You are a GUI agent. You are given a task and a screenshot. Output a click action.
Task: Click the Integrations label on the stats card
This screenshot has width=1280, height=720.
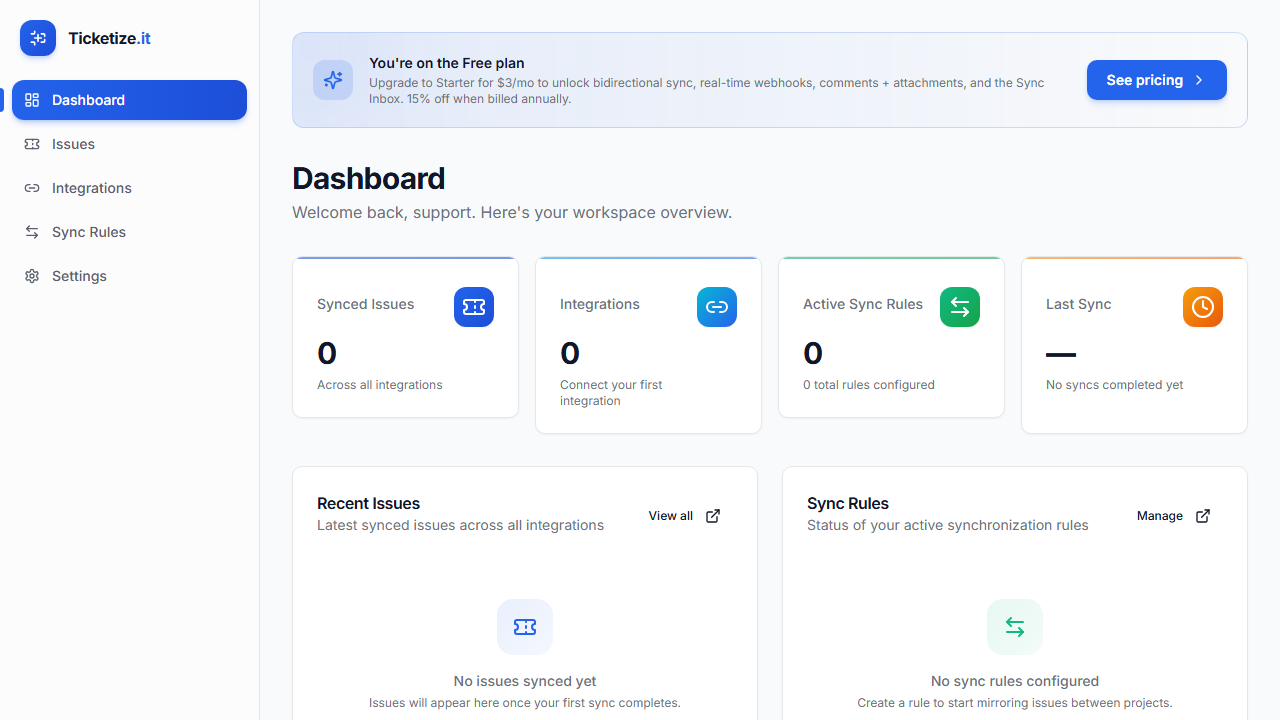point(600,304)
